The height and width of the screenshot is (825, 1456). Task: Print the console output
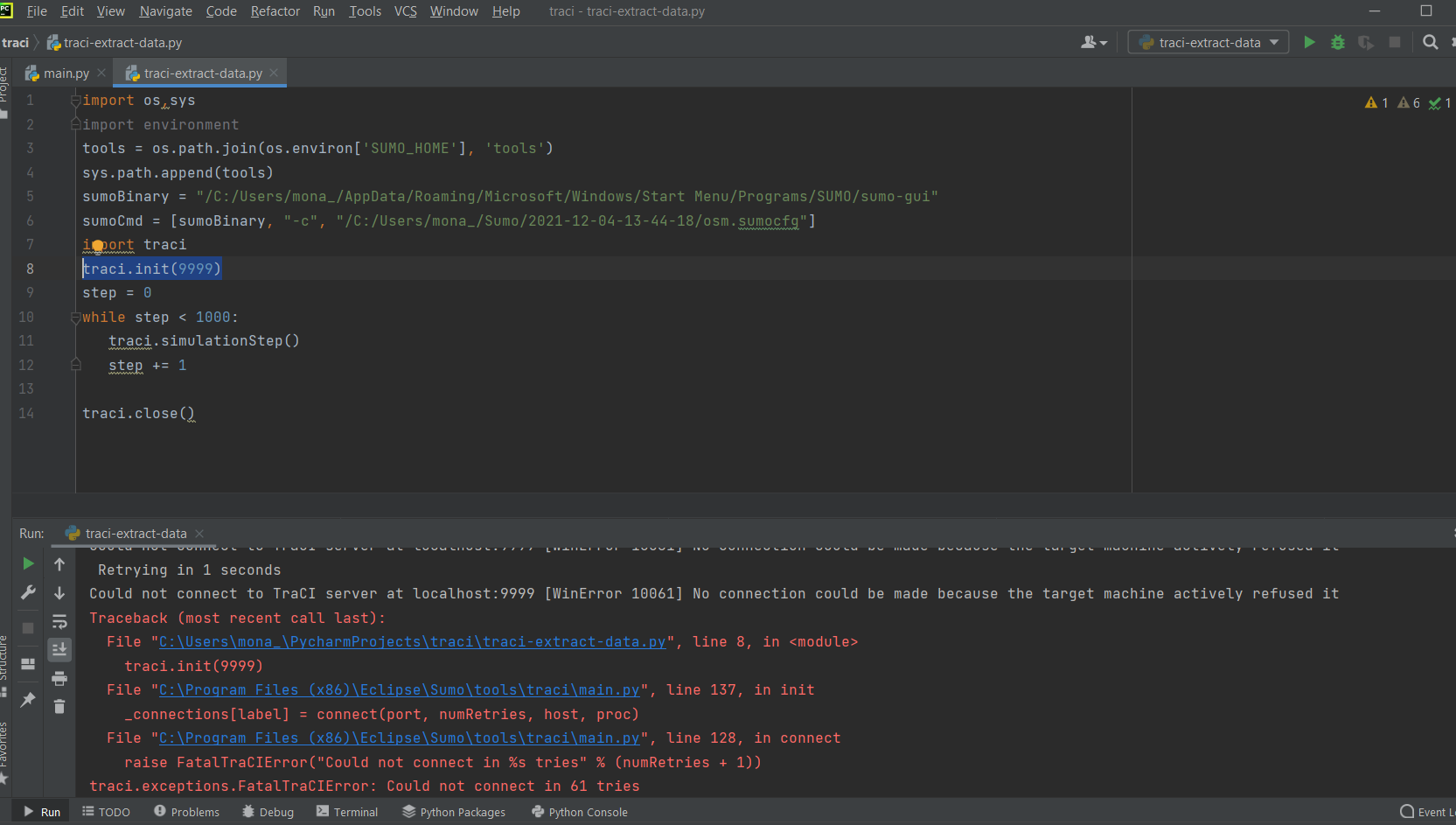click(59, 678)
